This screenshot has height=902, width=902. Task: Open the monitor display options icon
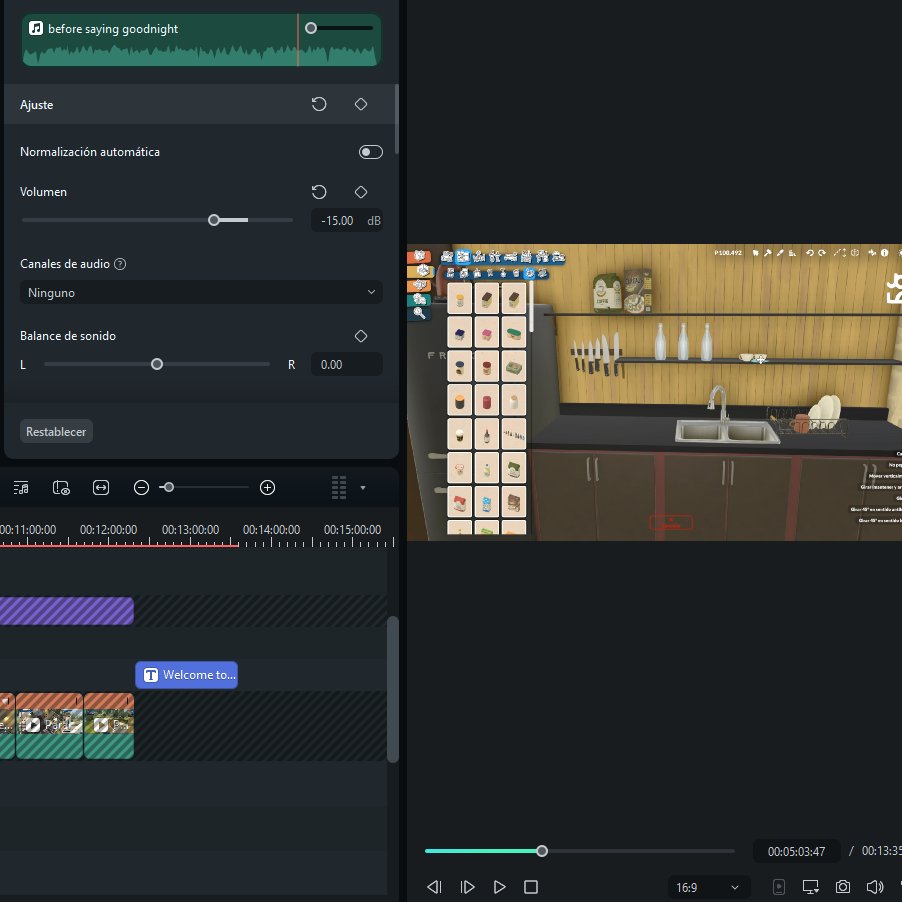click(x=811, y=887)
